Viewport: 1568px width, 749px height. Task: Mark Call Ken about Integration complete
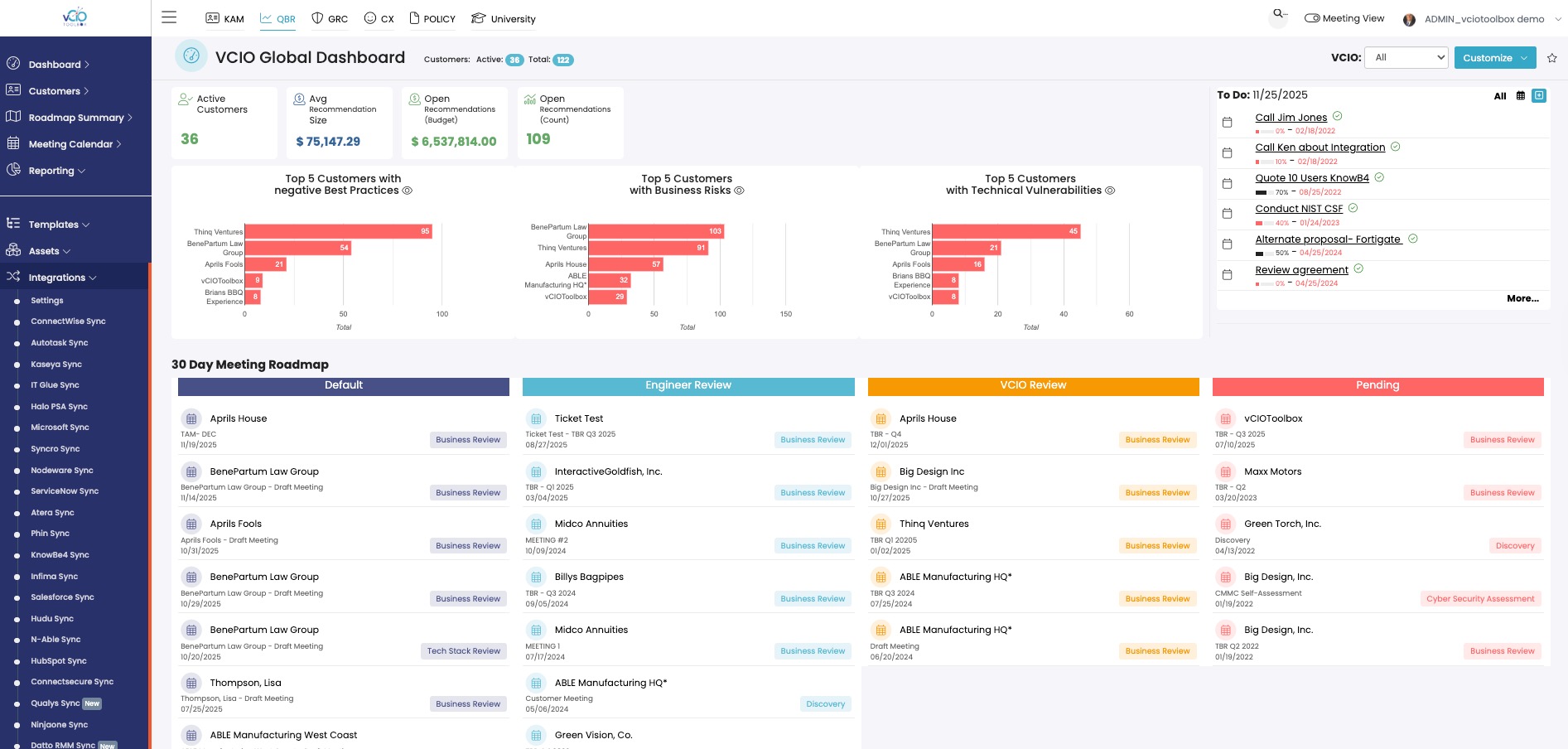click(1396, 147)
